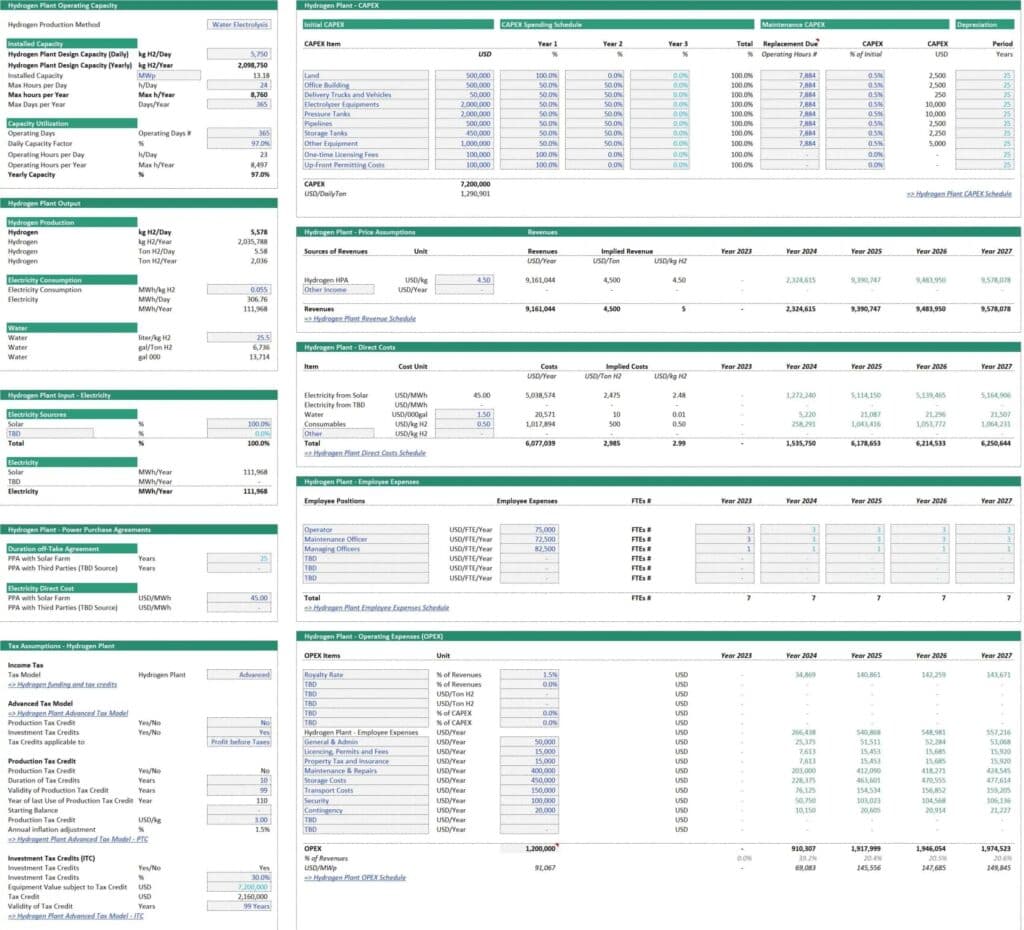Select the Equipment Value subject to Tax Credit cell
Image resolution: width=1024 pixels, height=930 pixels.
[x=239, y=888]
